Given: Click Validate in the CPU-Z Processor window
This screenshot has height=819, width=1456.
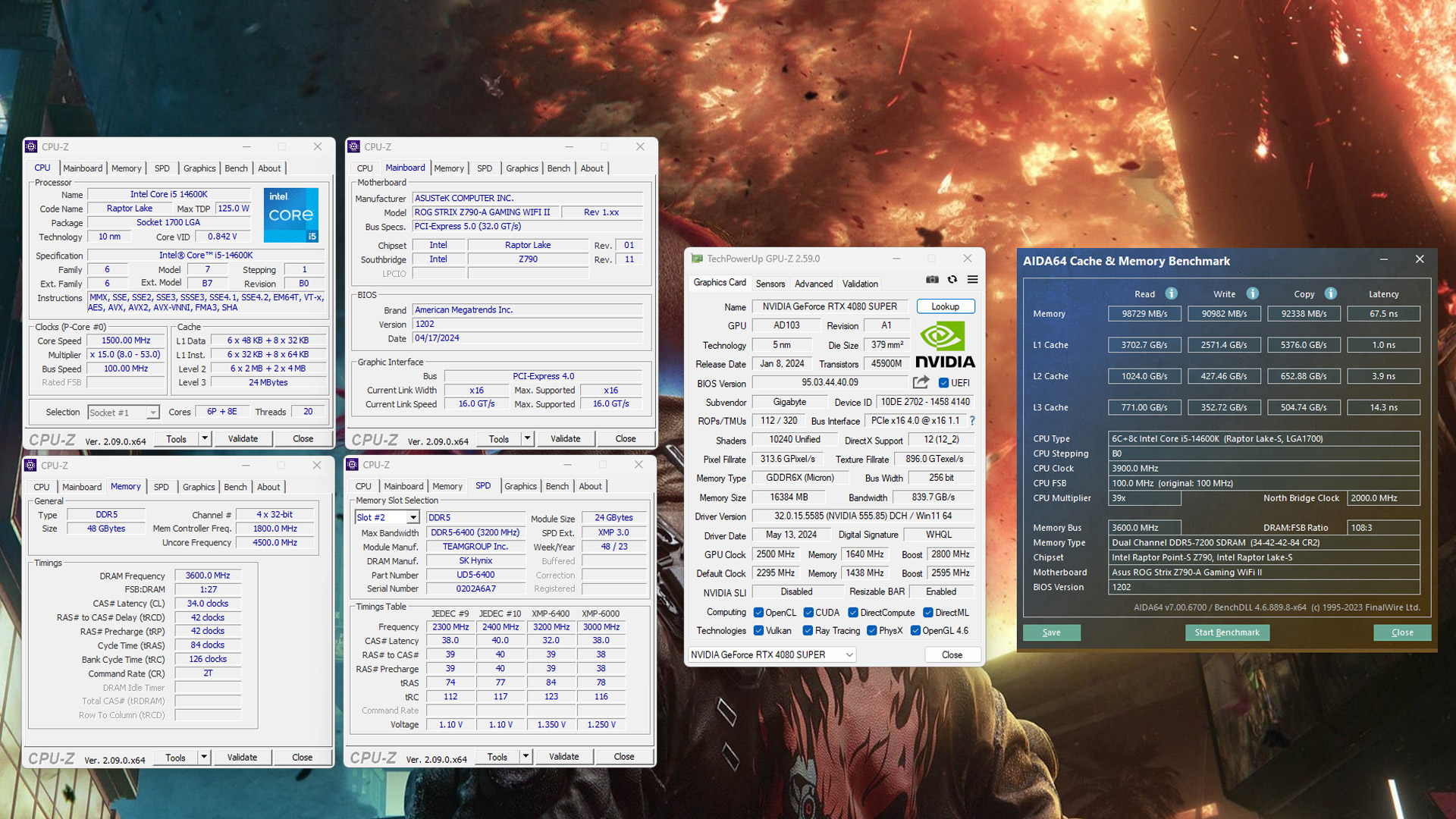Looking at the screenshot, I should 243,438.
